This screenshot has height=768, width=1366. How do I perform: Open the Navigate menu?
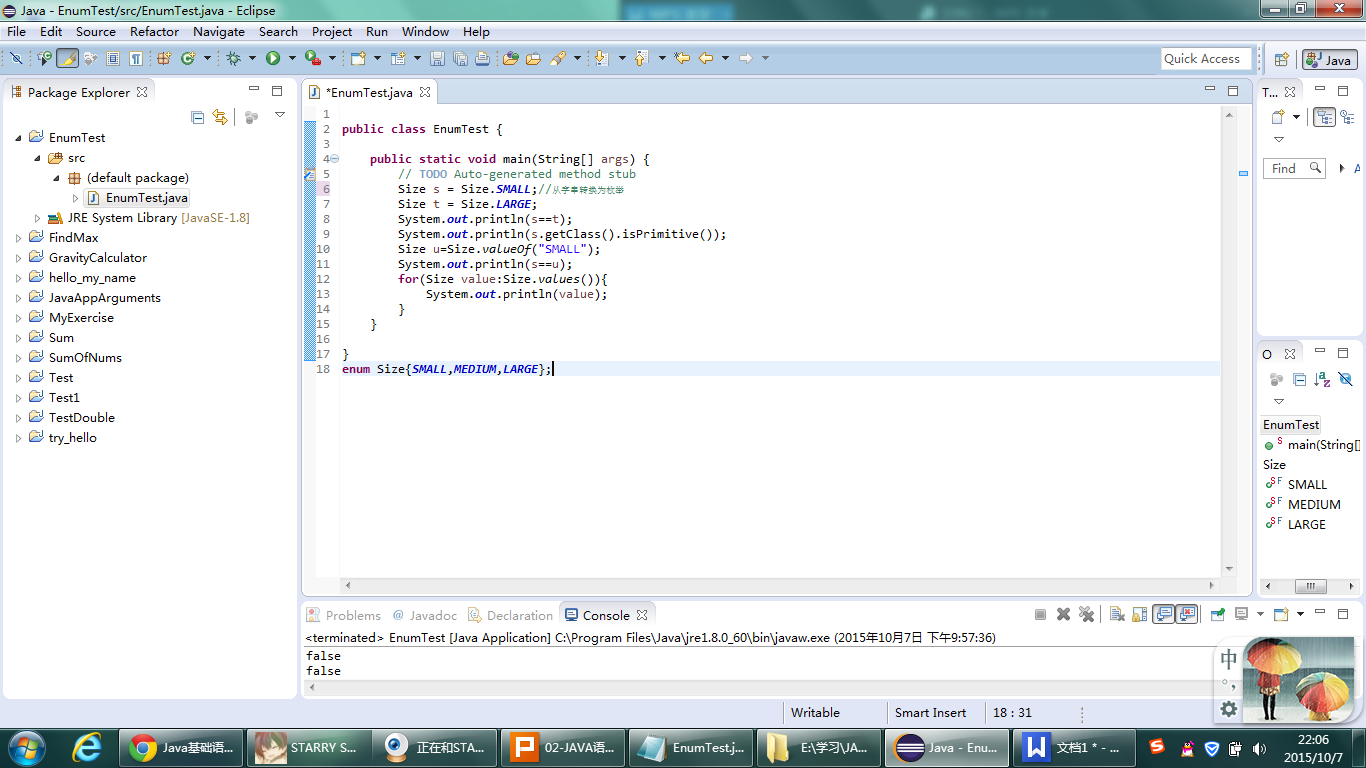[x=219, y=32]
